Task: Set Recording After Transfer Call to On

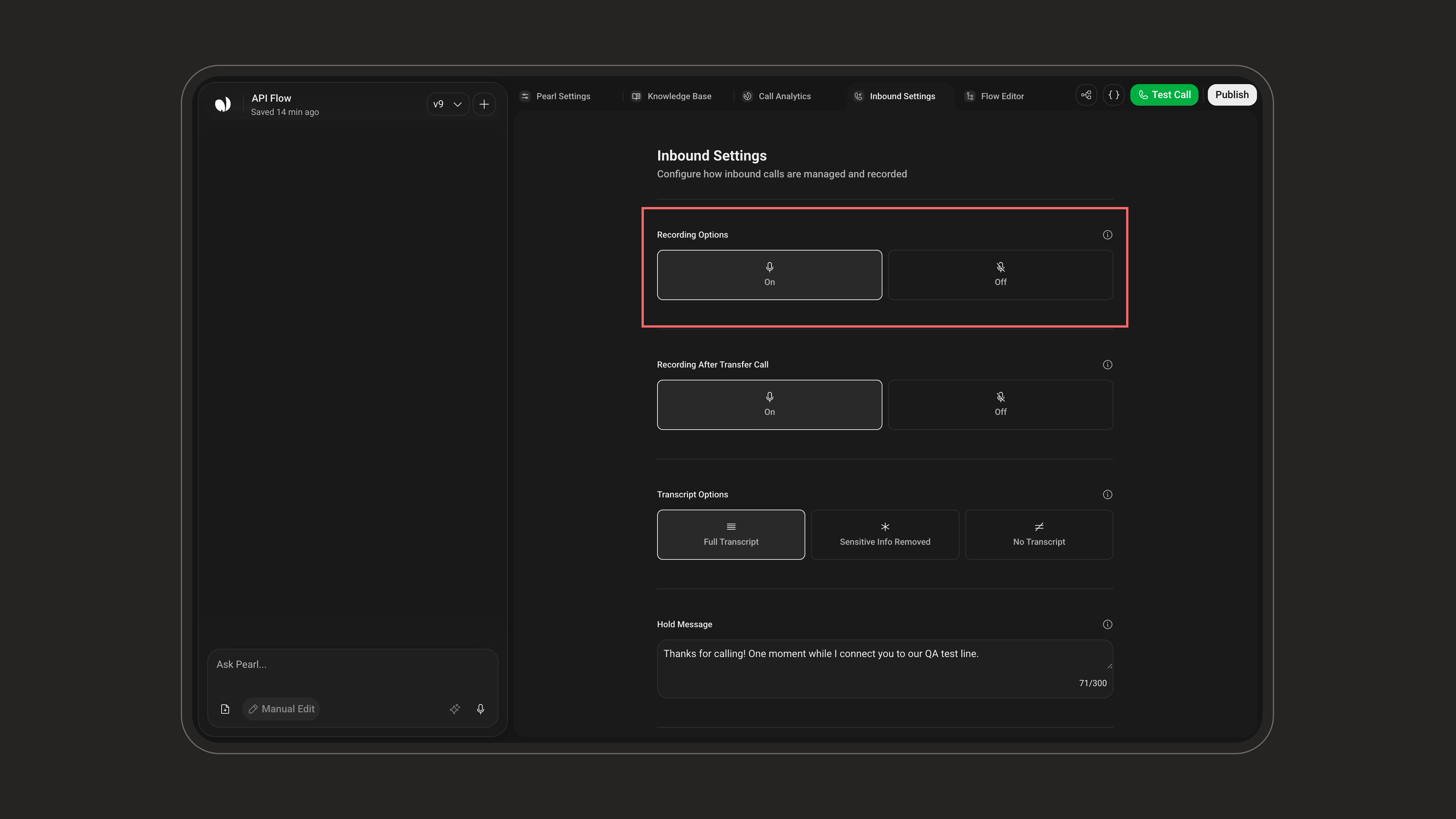Action: (769, 405)
